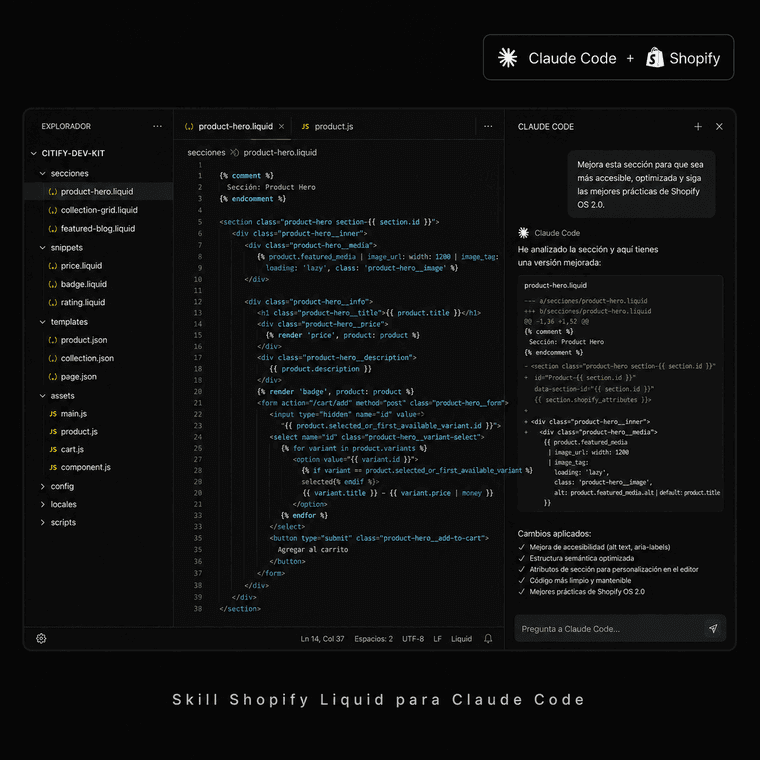Expand the config folder
Image resolution: width=760 pixels, height=760 pixels.
pos(43,486)
